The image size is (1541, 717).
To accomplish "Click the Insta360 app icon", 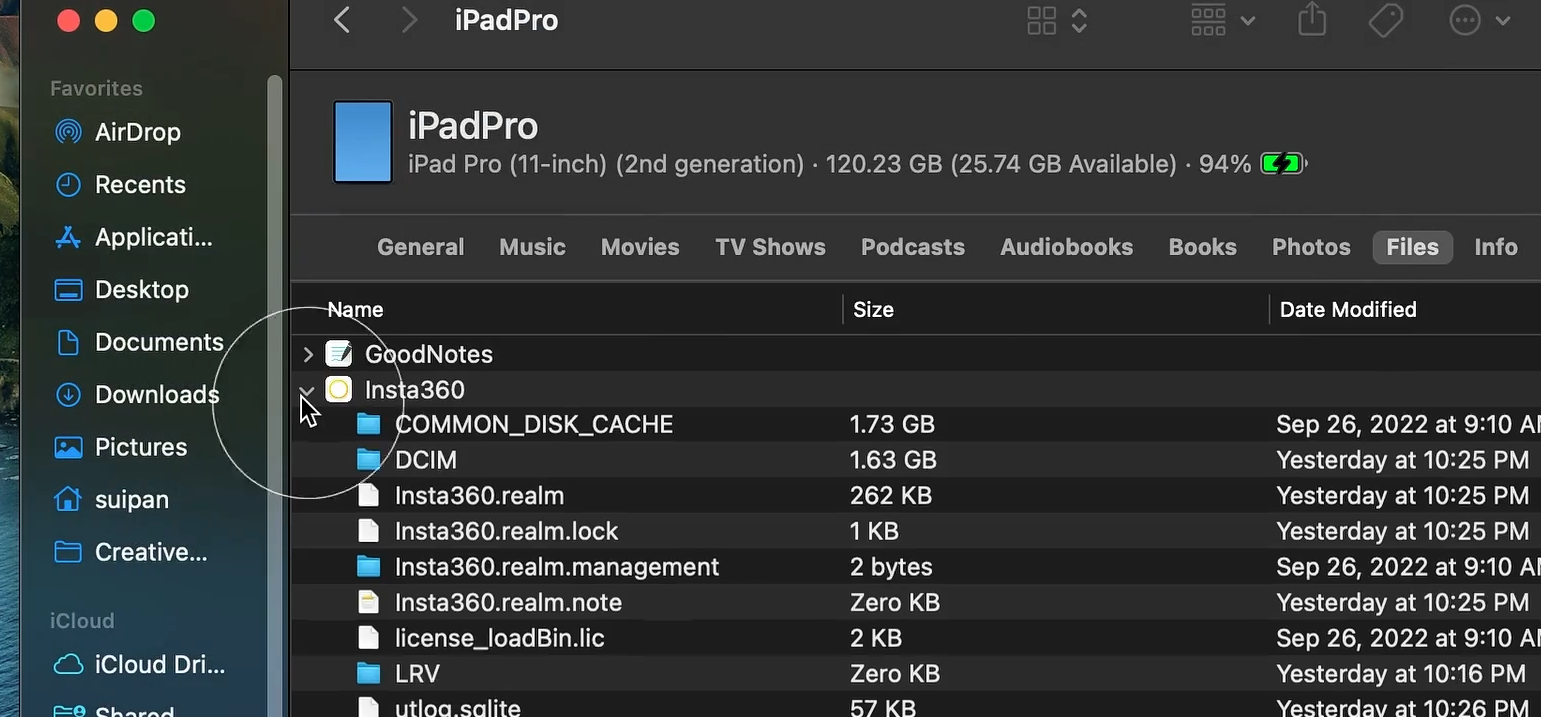I will [x=339, y=389].
